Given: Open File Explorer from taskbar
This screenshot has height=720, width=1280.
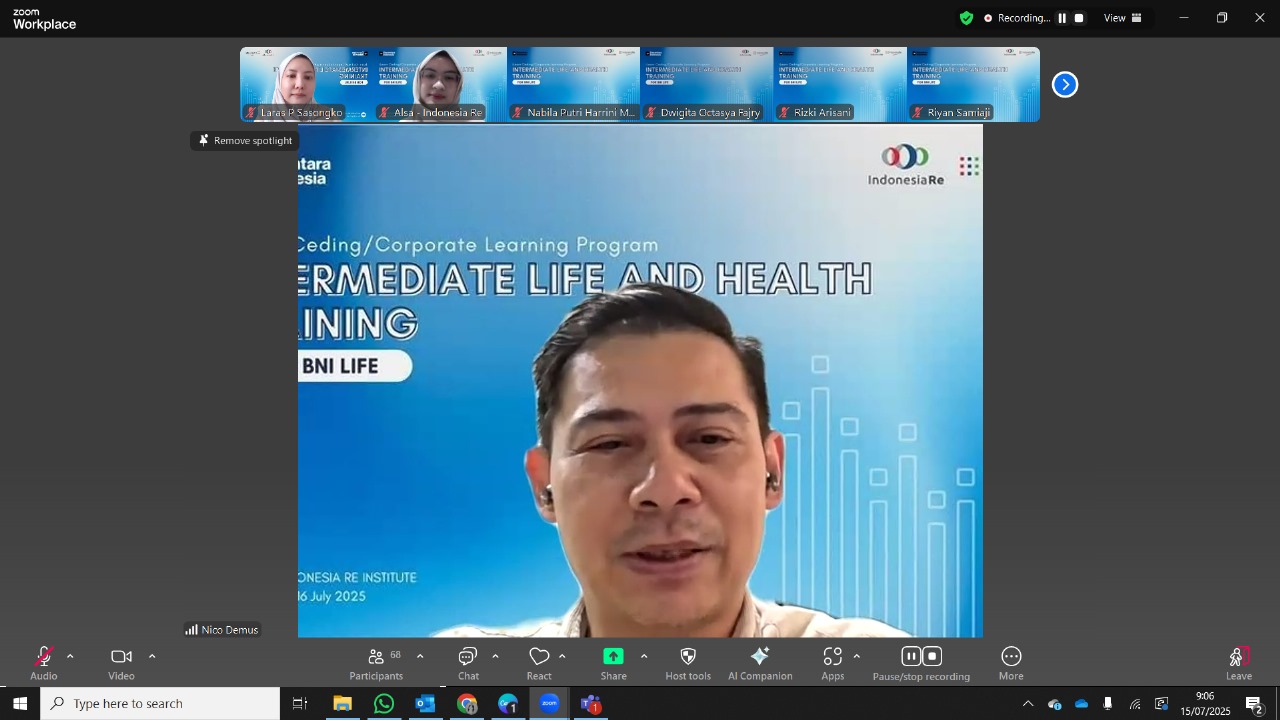Looking at the screenshot, I should (x=342, y=704).
